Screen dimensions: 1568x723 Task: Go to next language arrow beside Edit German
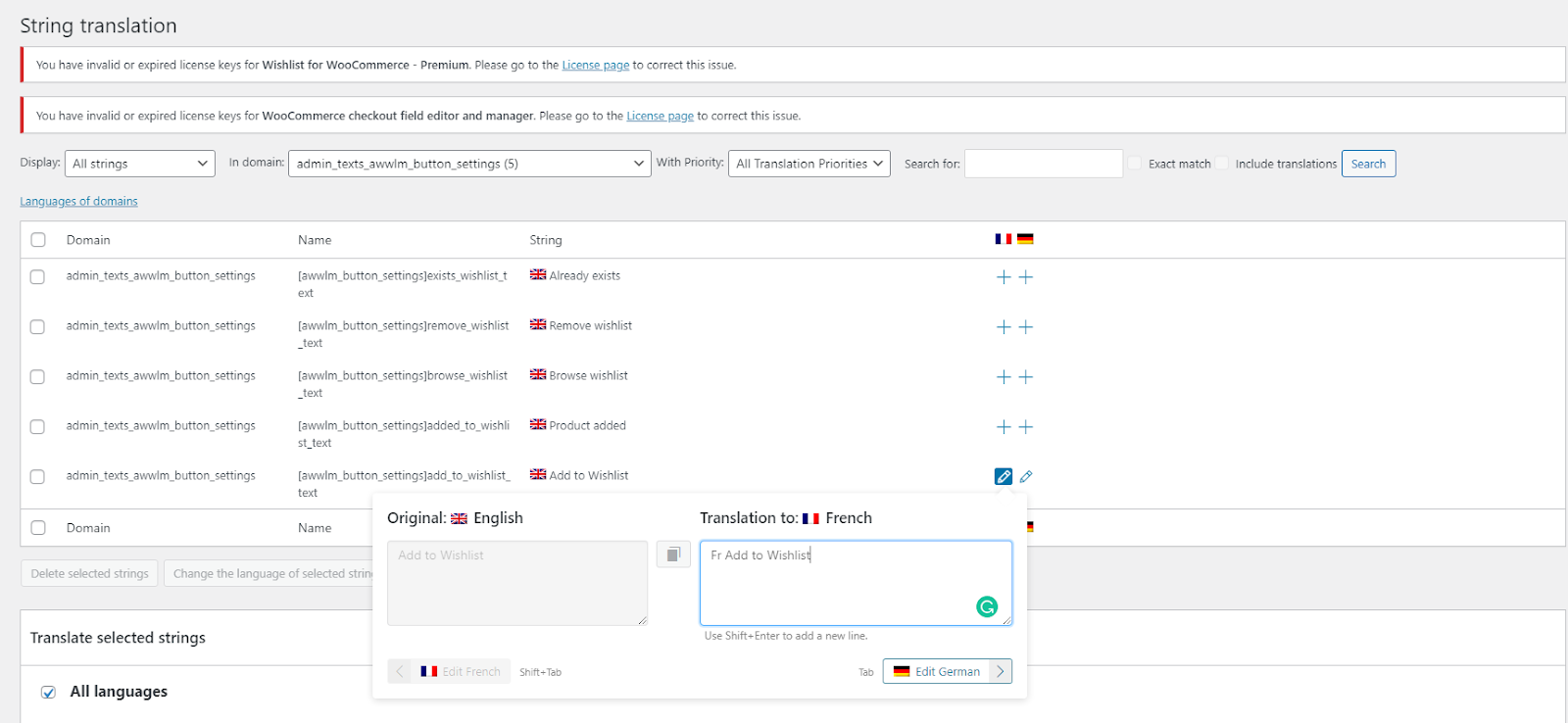(x=1001, y=671)
